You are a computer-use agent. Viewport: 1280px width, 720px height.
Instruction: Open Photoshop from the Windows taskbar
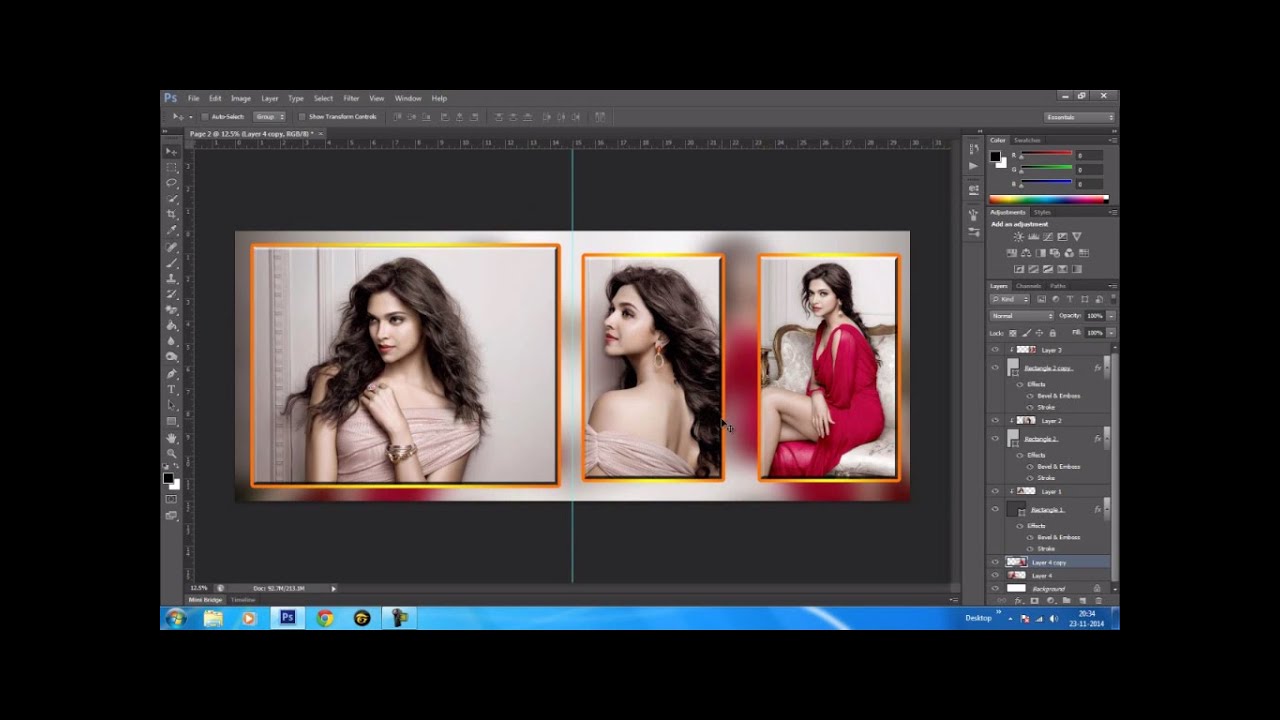[287, 618]
